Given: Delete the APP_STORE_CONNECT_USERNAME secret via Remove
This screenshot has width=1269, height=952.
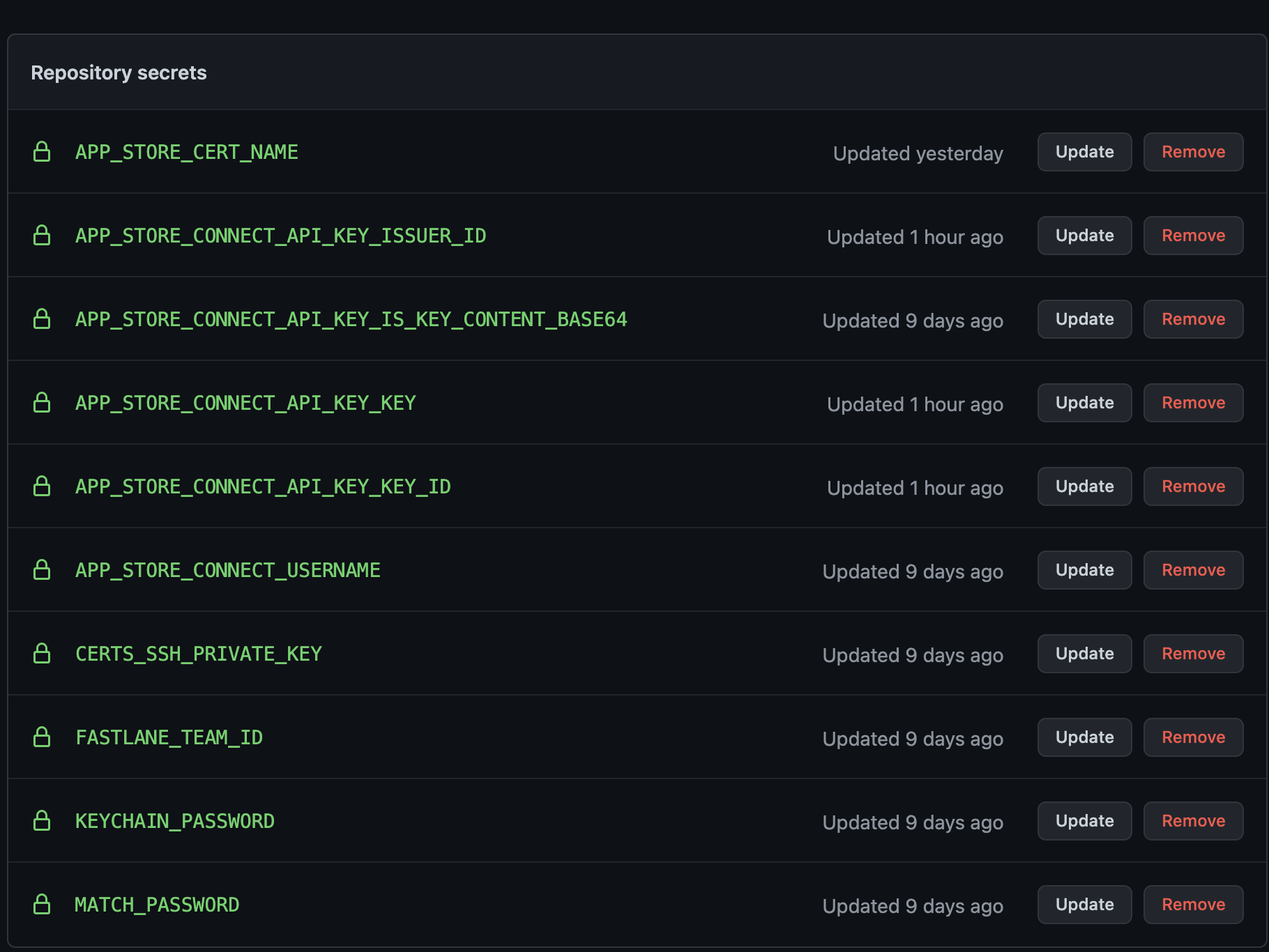Looking at the screenshot, I should tap(1193, 570).
